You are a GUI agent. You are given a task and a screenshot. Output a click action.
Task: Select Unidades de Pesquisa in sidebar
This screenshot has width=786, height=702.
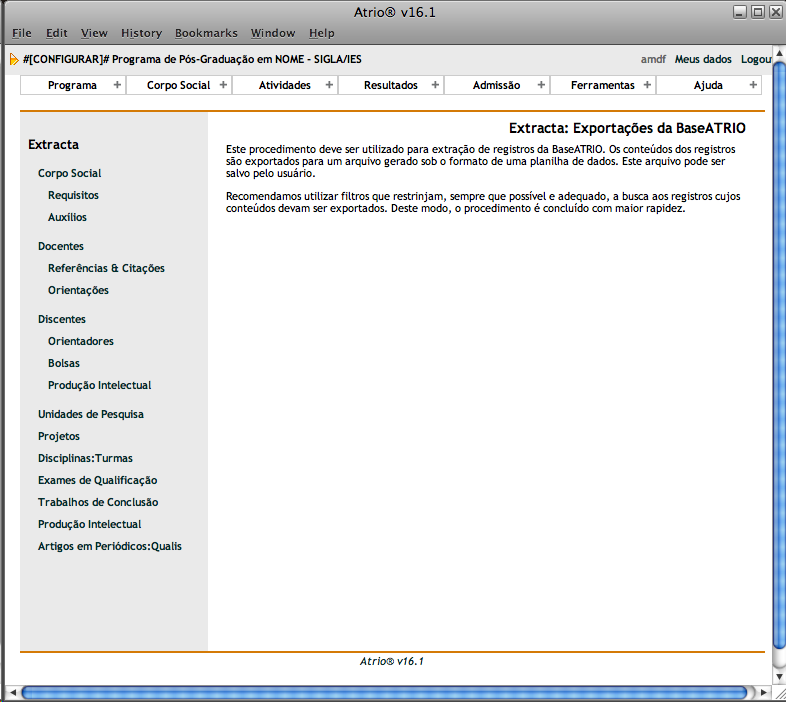point(90,414)
